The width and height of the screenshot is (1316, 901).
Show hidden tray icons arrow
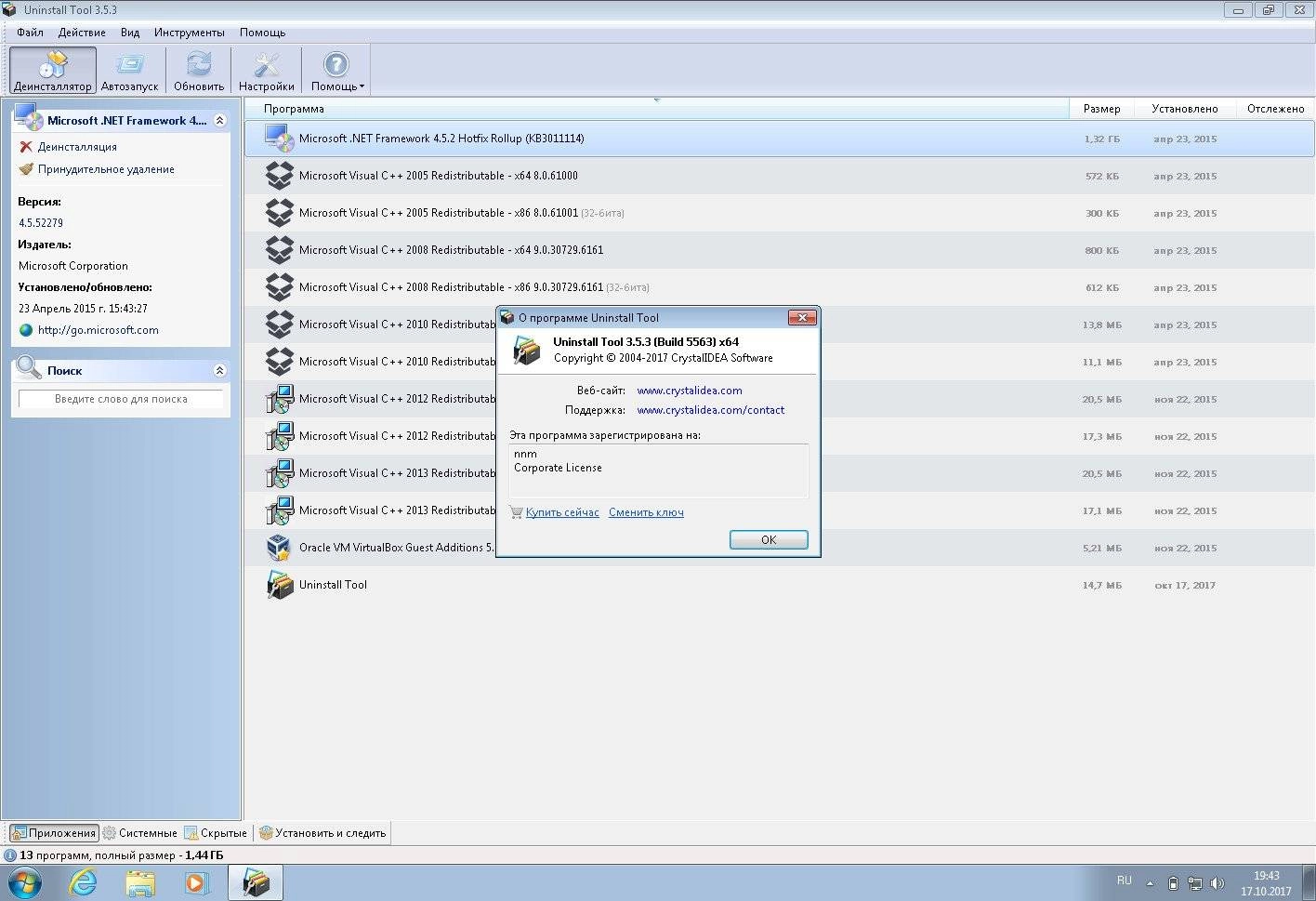1150,883
